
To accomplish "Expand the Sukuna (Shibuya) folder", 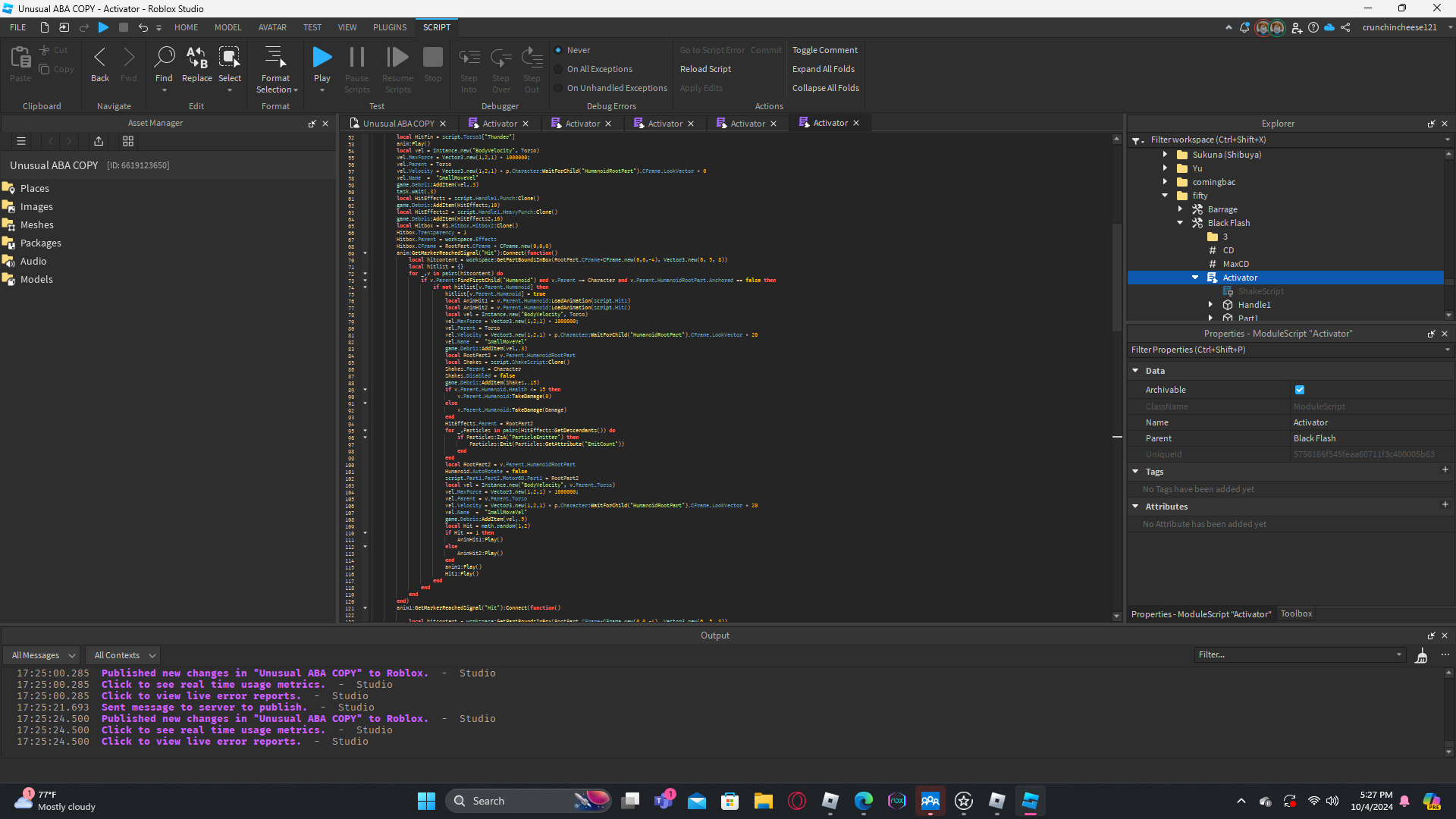I will tap(1166, 155).
